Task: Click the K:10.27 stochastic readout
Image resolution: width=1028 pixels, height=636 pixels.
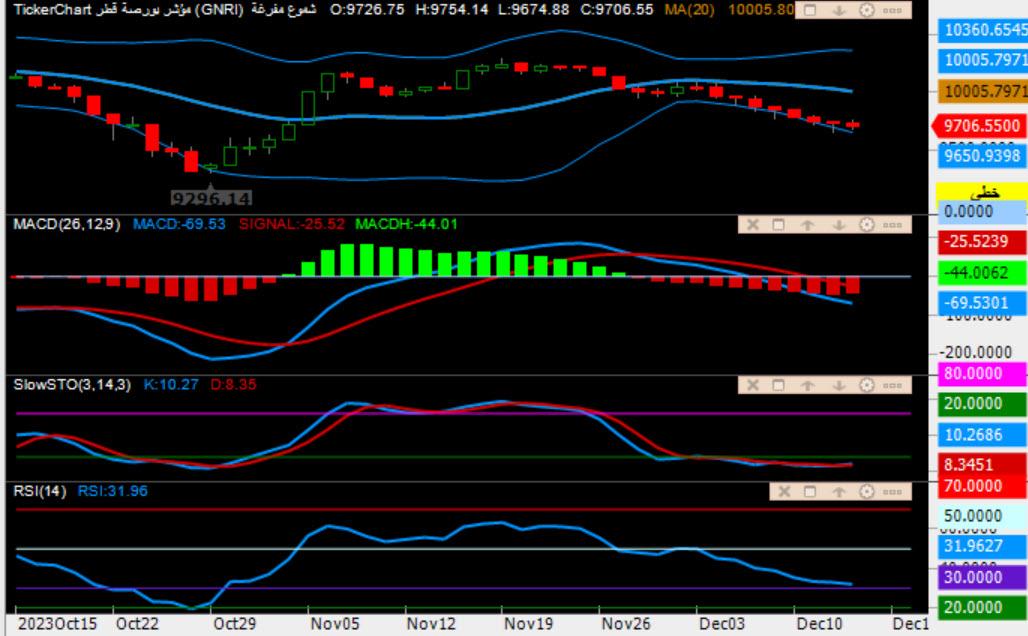Action: click(x=170, y=385)
